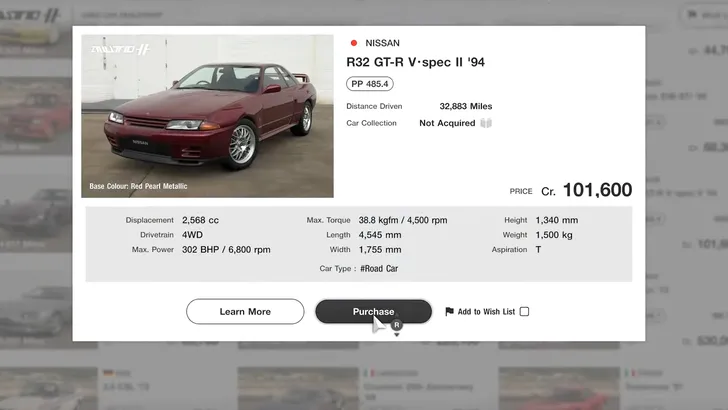Image resolution: width=728 pixels, height=410 pixels.
Task: Open the blurred Wish List button in header
Action: [707, 15]
